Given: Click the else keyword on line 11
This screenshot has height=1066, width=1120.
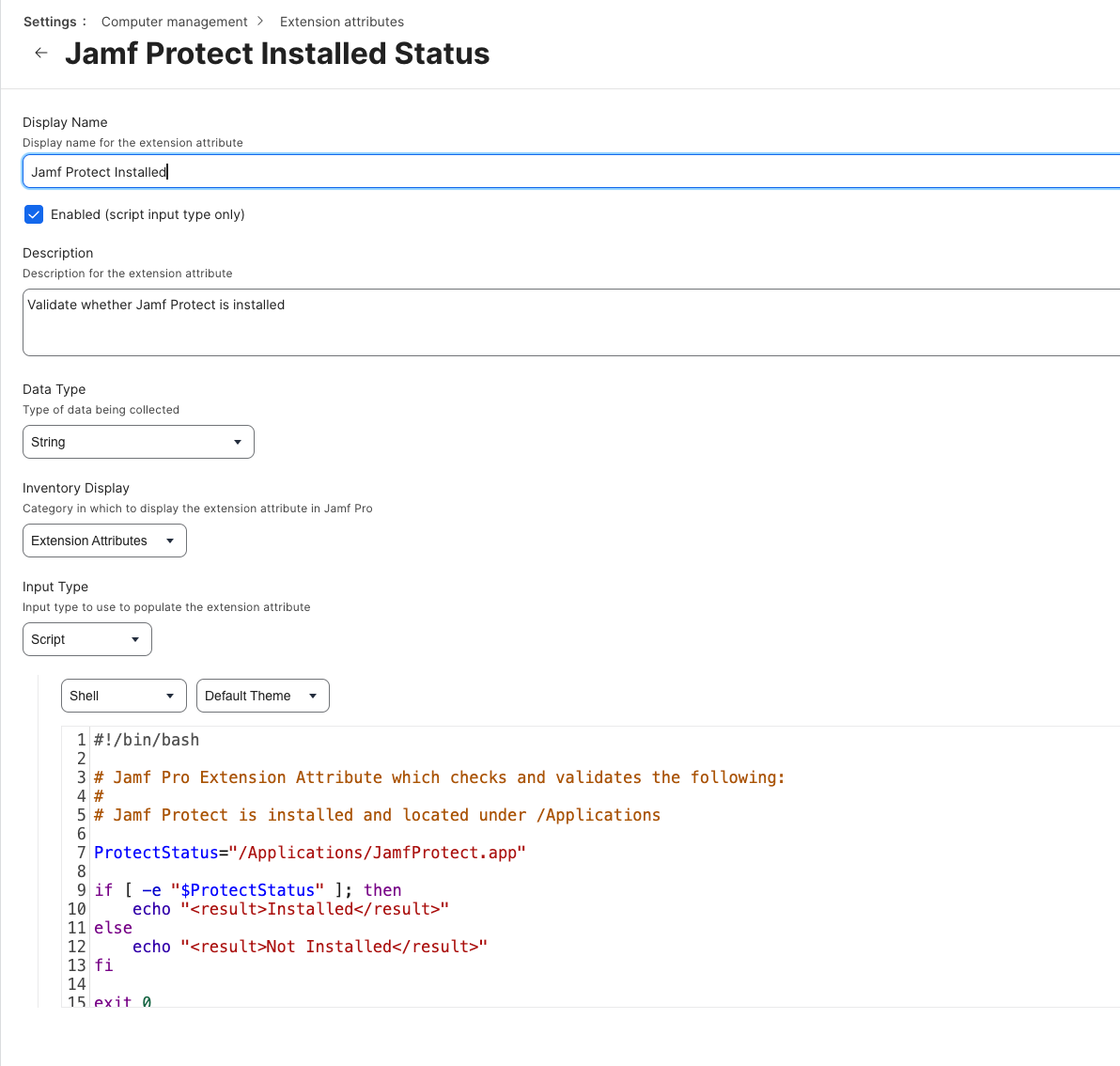Looking at the screenshot, I should (113, 928).
